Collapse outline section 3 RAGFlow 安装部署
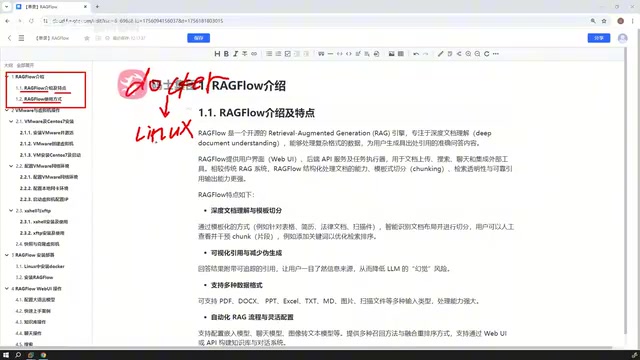This screenshot has height=360, width=640. click(x=7, y=255)
